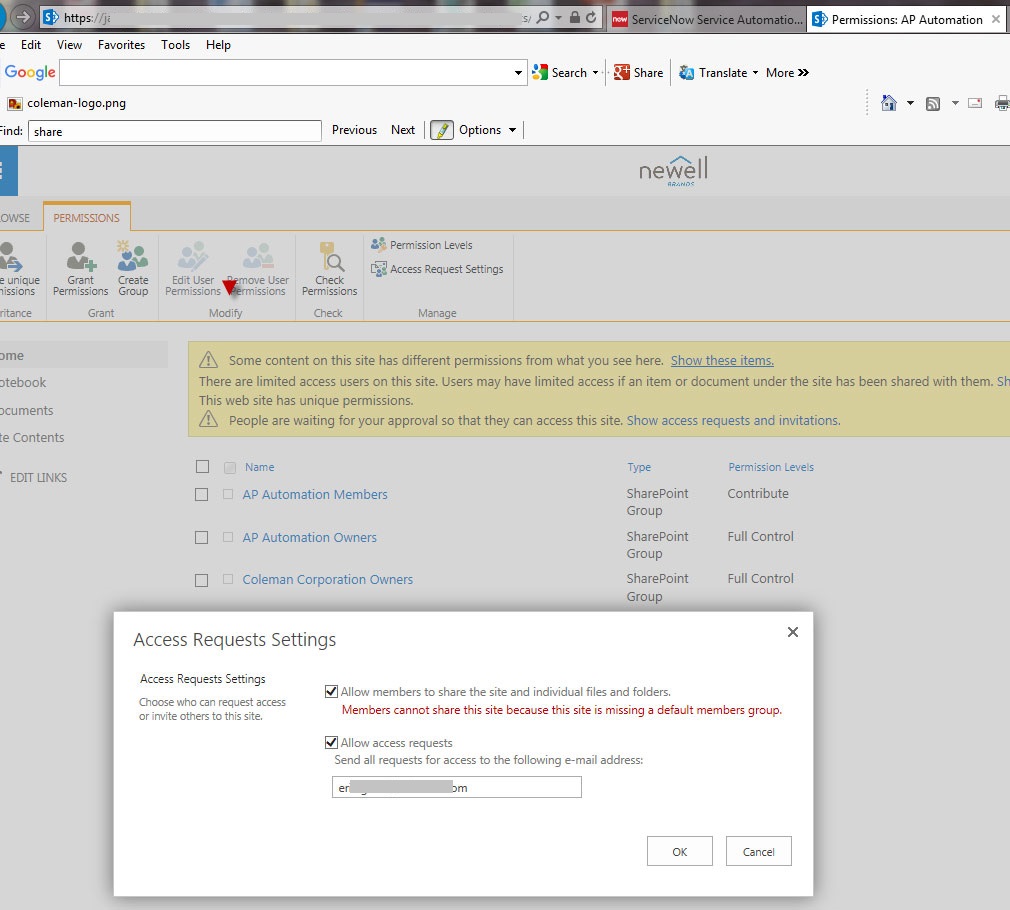Open the Home icon dropdown arrow
The height and width of the screenshot is (910, 1010).
click(x=910, y=103)
